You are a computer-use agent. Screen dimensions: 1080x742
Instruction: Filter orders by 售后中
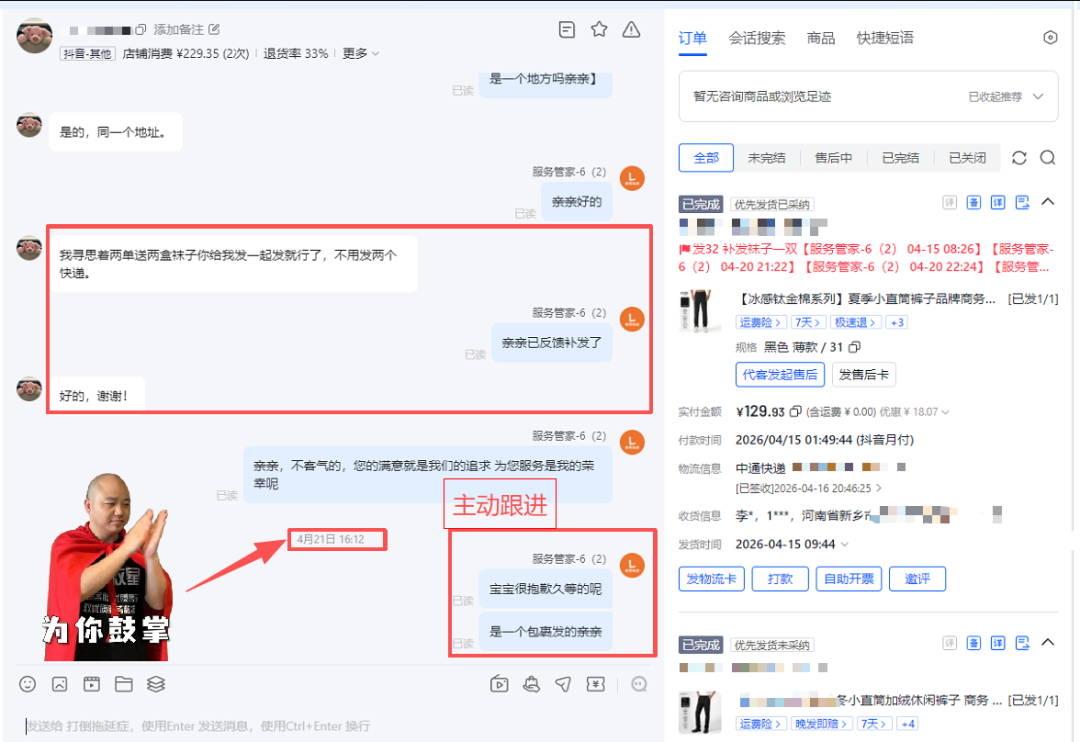833,158
